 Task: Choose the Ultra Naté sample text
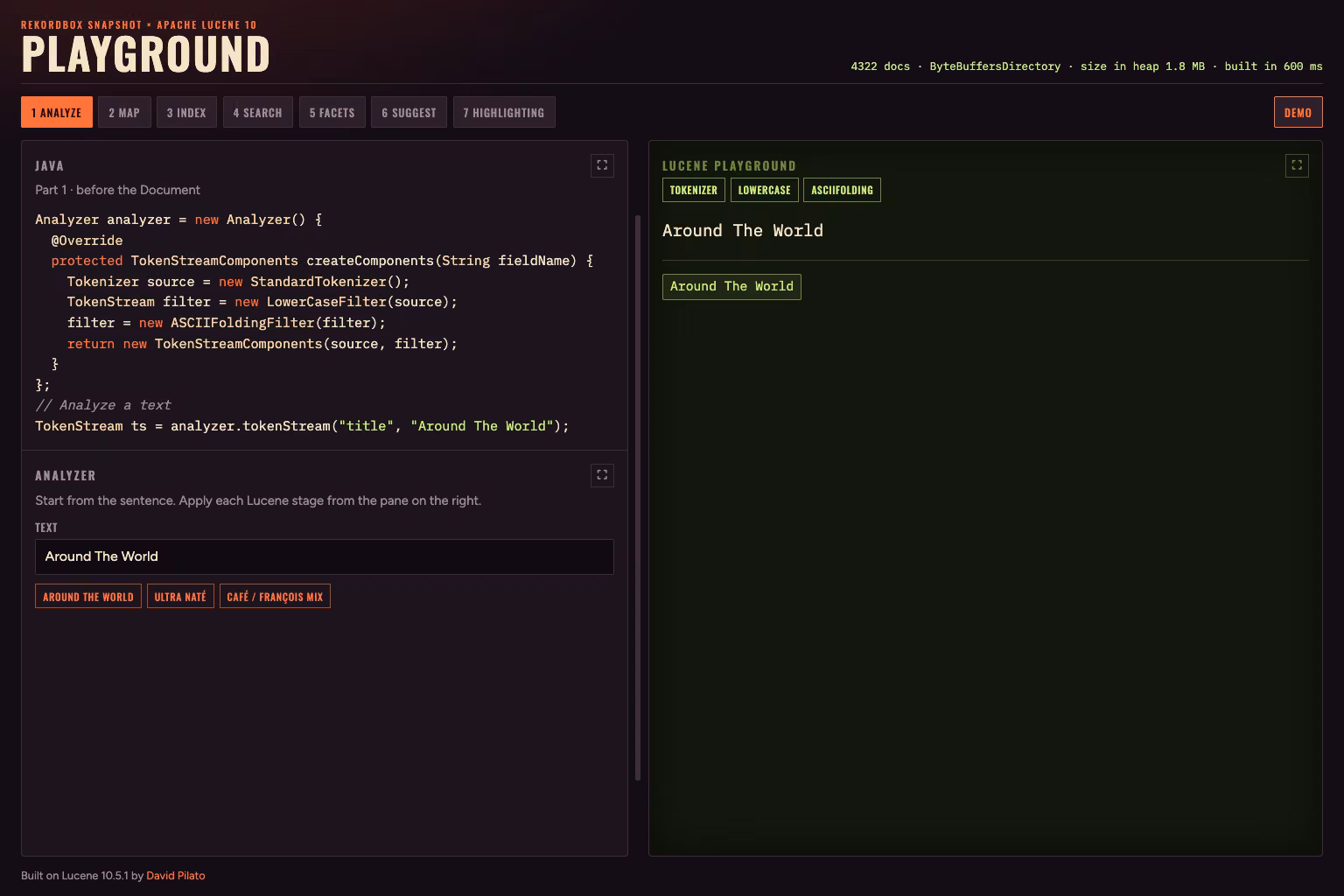pyautogui.click(x=180, y=597)
